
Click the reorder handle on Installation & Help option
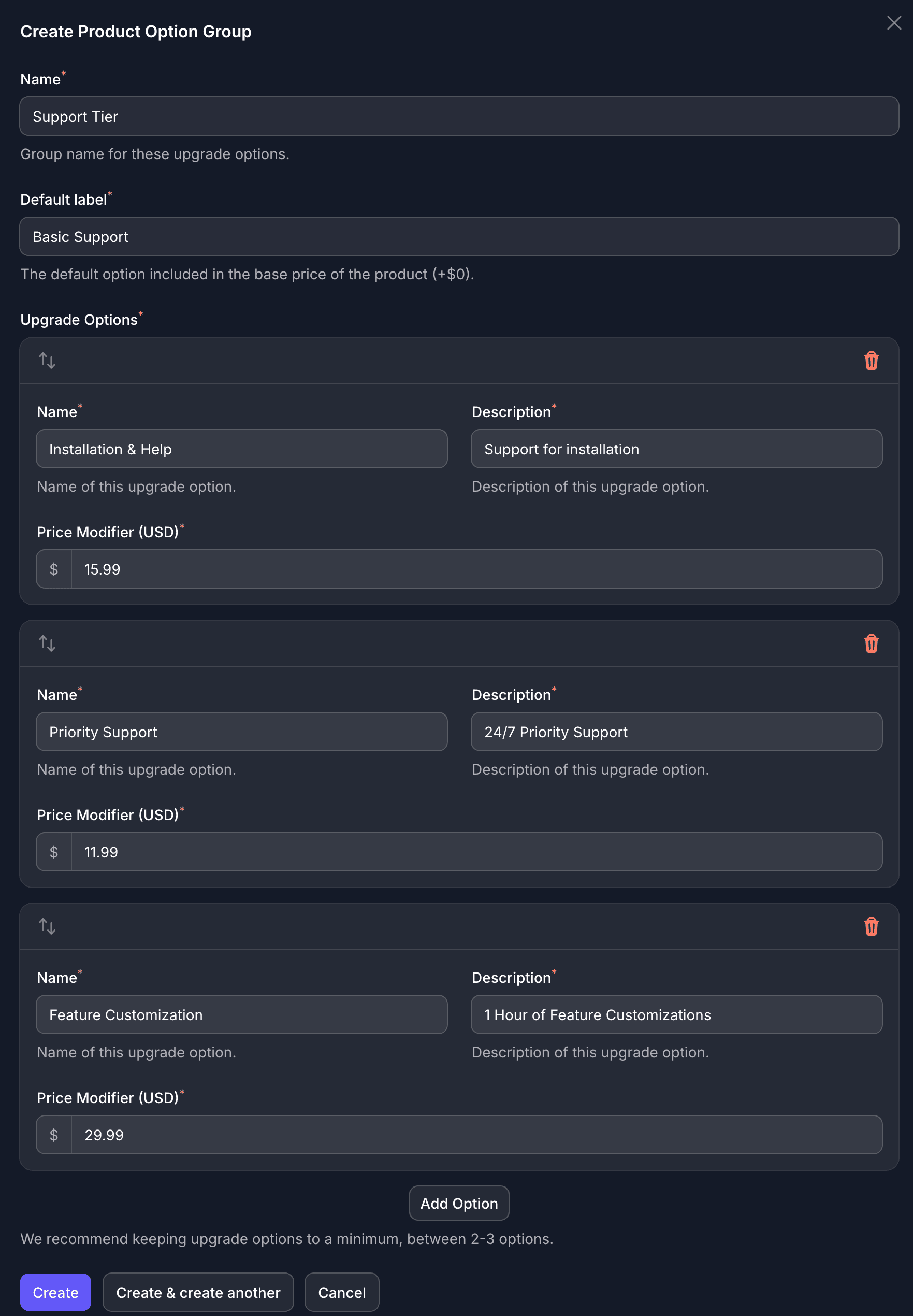click(x=47, y=361)
